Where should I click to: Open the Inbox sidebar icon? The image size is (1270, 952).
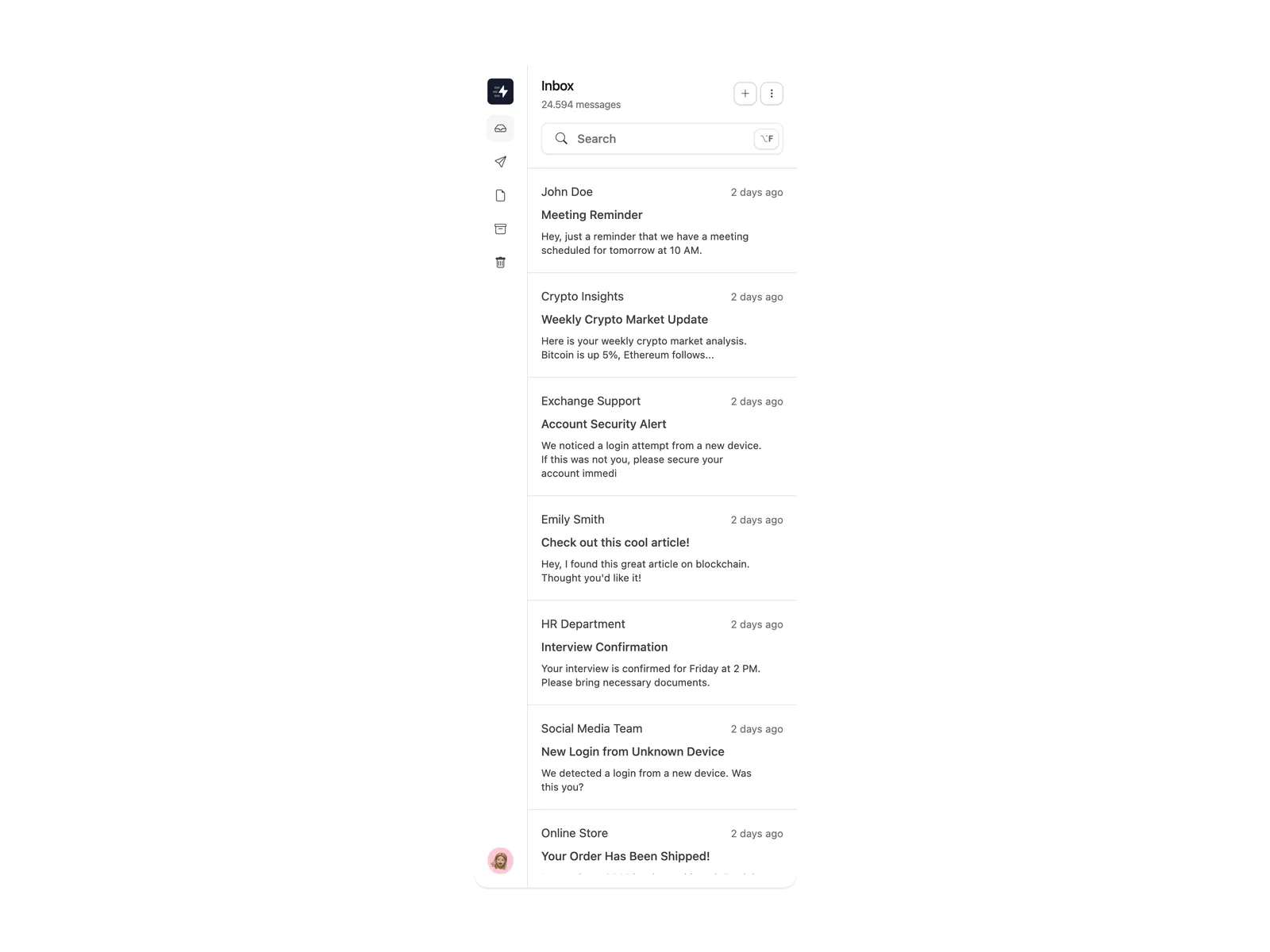[x=500, y=129]
